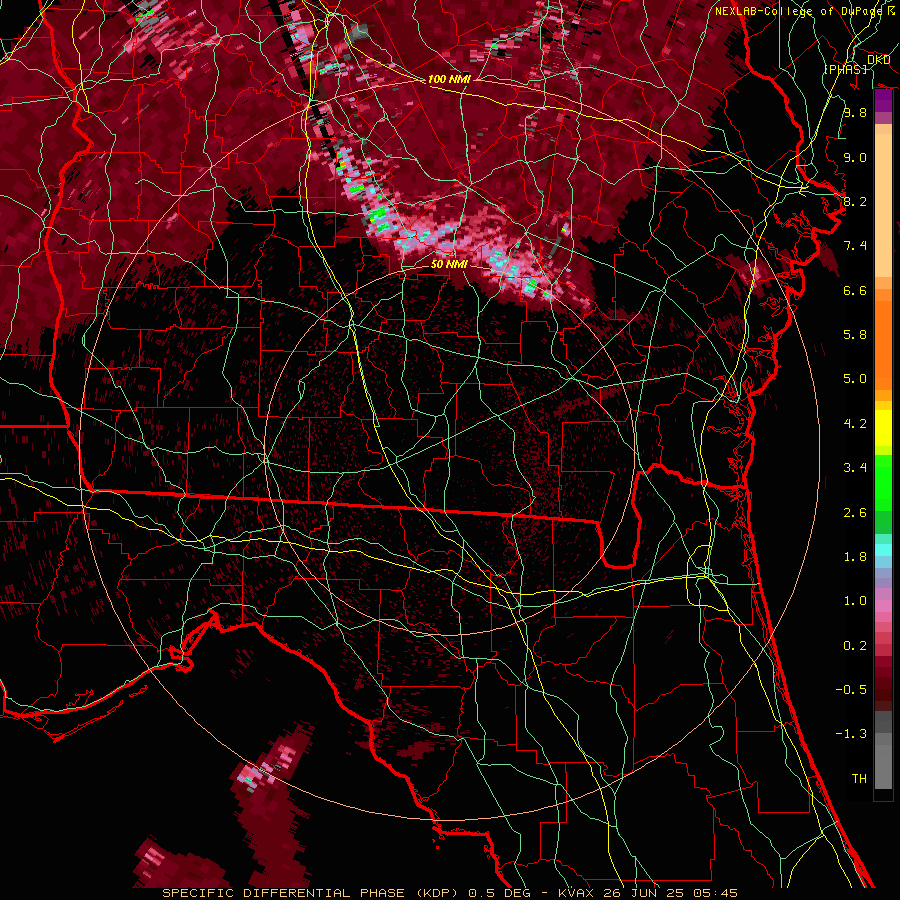Select the 1.0 value on the legend
Screen dimensions: 900x900
(855, 601)
